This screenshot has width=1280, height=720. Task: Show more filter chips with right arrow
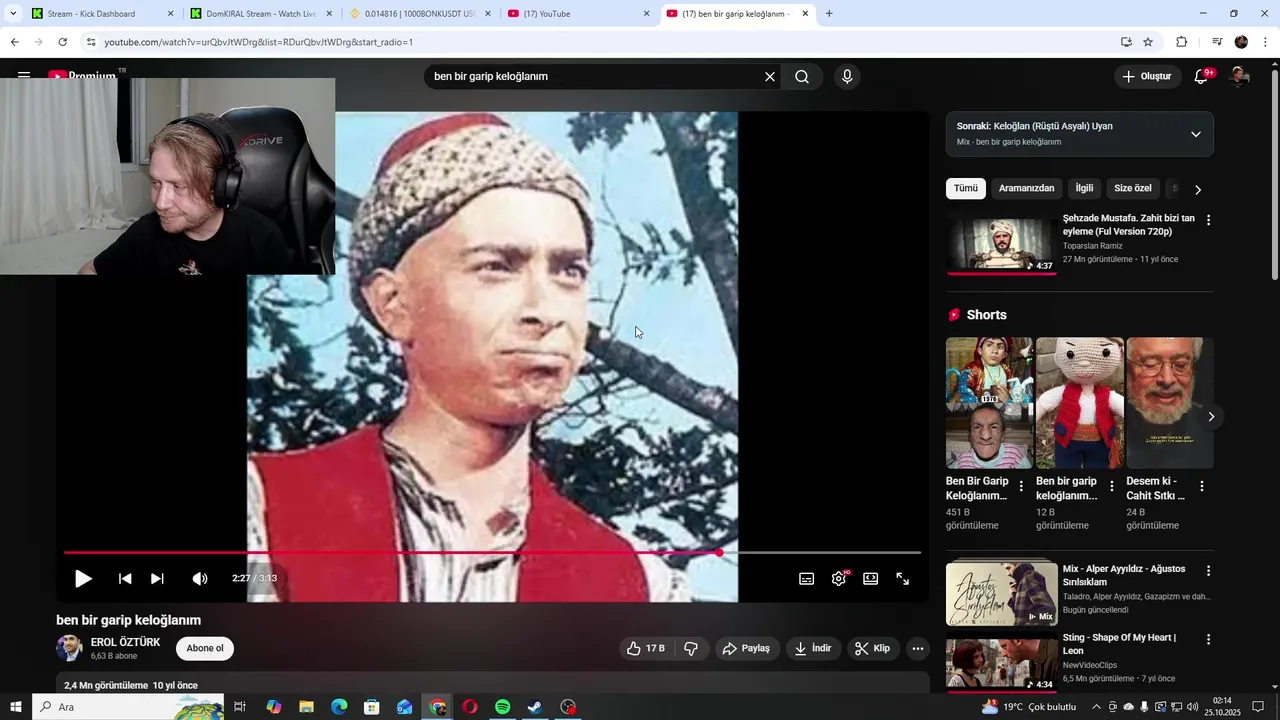(1198, 189)
